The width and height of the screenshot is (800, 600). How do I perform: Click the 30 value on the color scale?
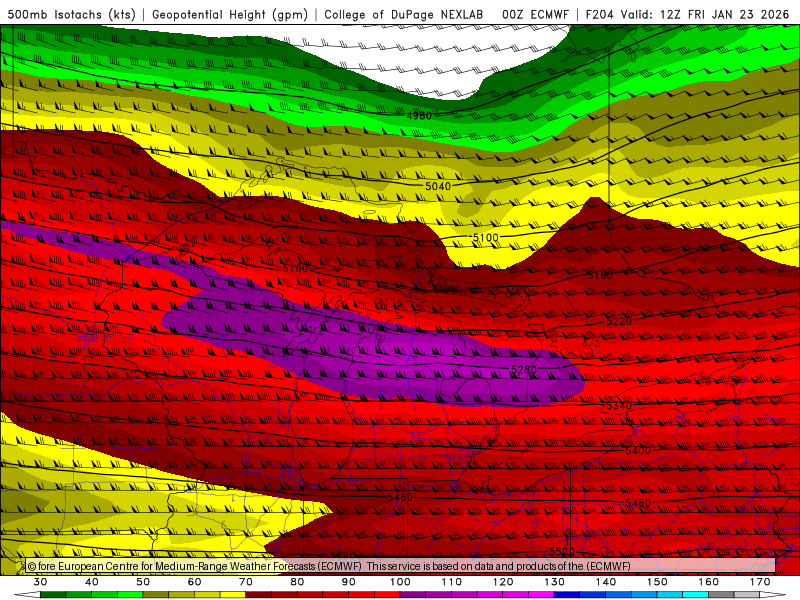[40, 582]
